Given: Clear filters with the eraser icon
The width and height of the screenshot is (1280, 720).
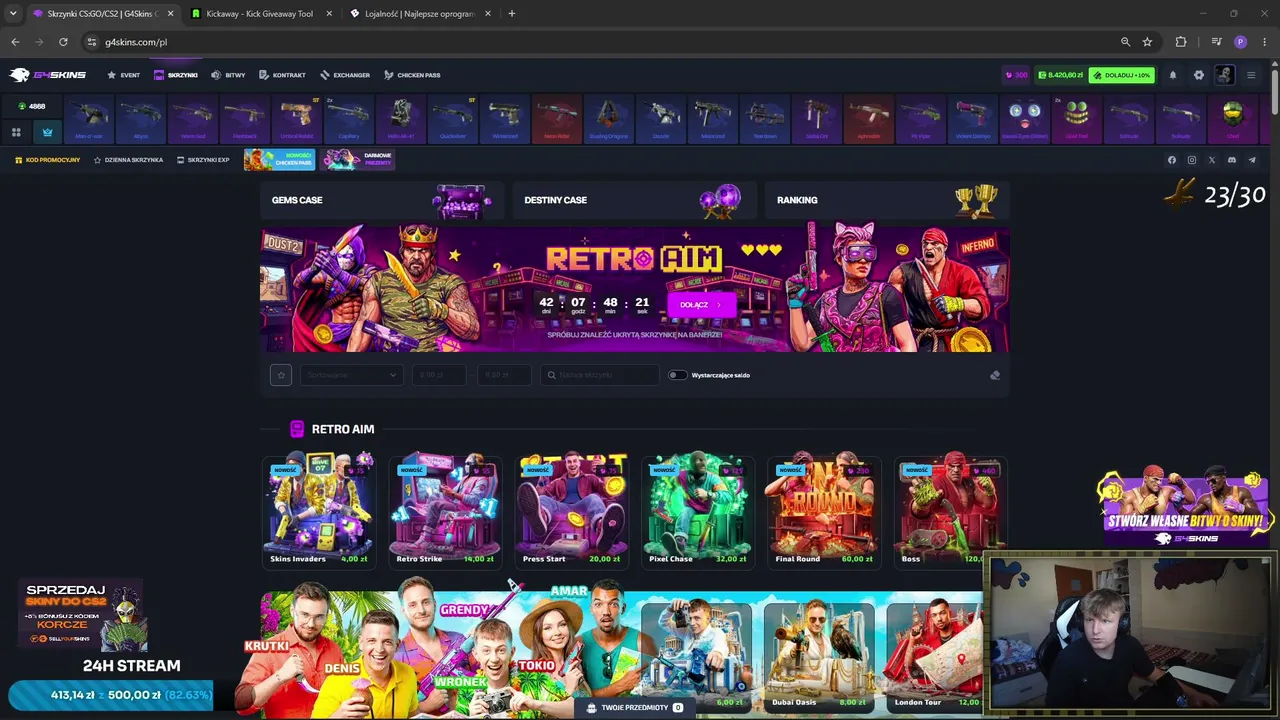Looking at the screenshot, I should pyautogui.click(x=994, y=375).
